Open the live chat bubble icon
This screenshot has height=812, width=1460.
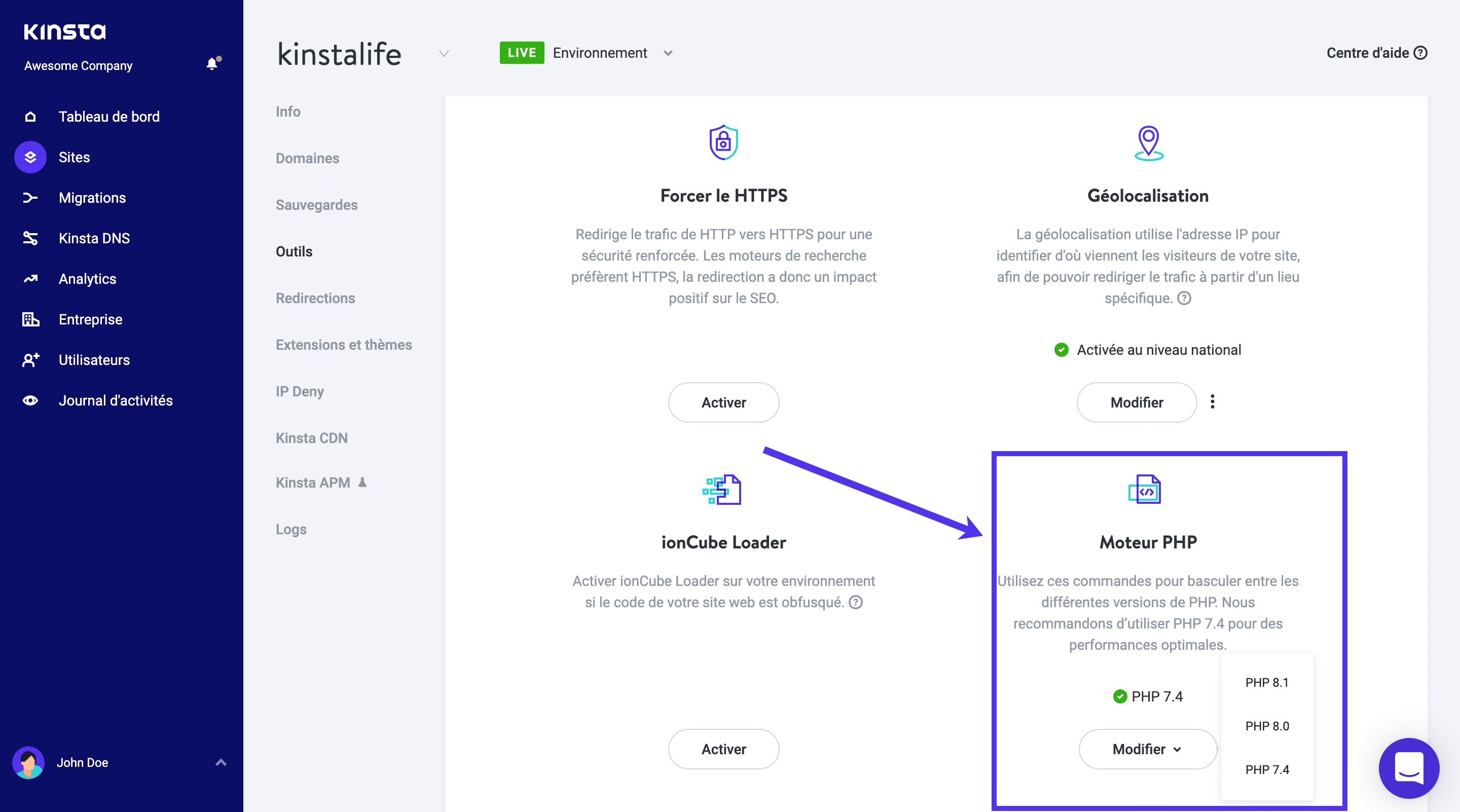tap(1409, 768)
